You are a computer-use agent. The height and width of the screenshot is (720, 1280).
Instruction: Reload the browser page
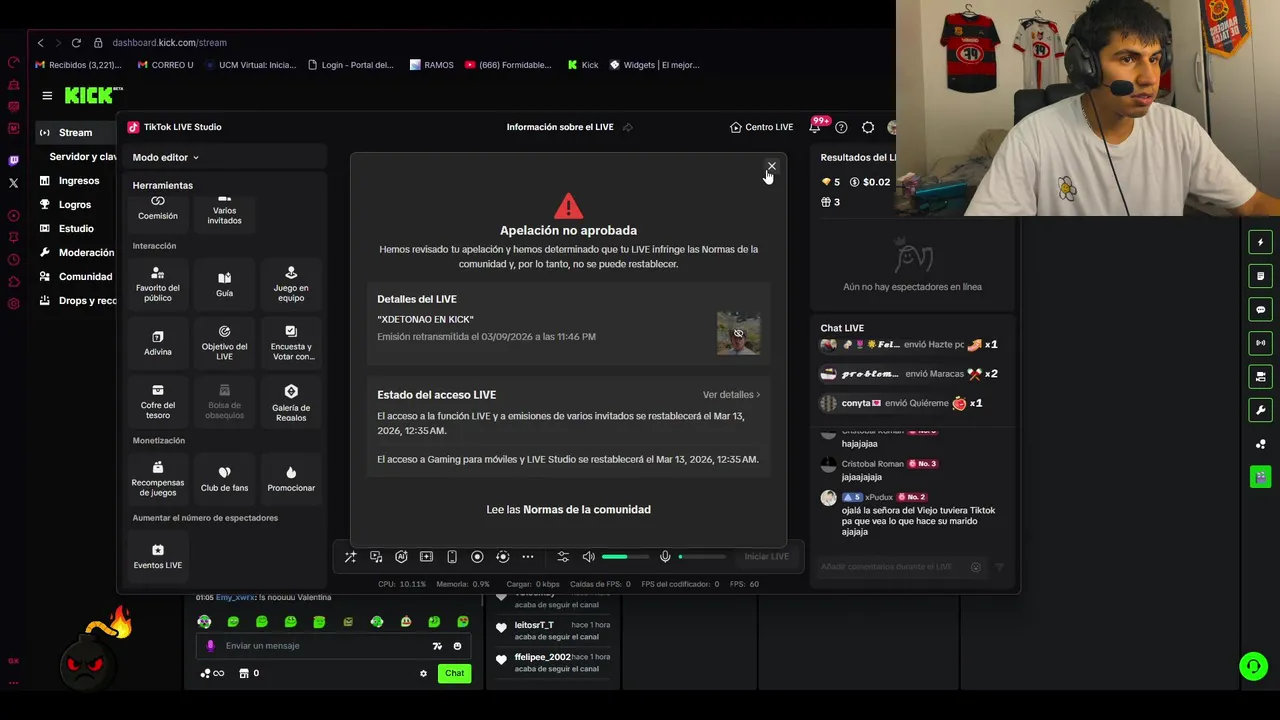76,43
